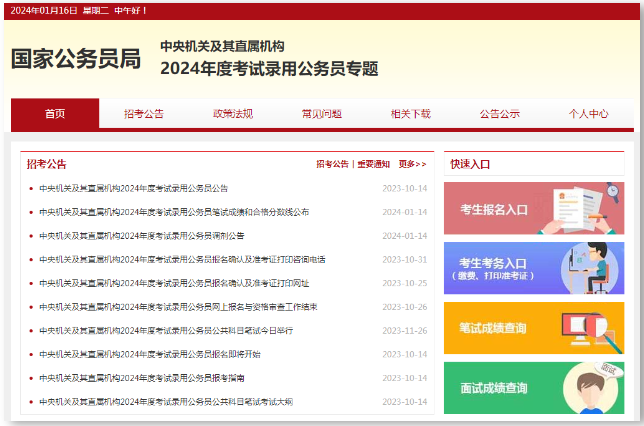Click the 考生报名入口 banner button
Image resolution: width=644 pixels, height=426 pixels.
point(534,208)
